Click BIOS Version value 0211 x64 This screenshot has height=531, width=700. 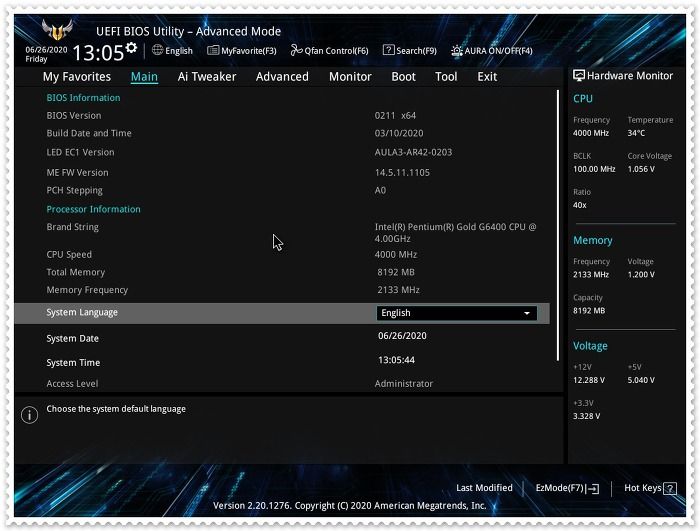coord(395,116)
